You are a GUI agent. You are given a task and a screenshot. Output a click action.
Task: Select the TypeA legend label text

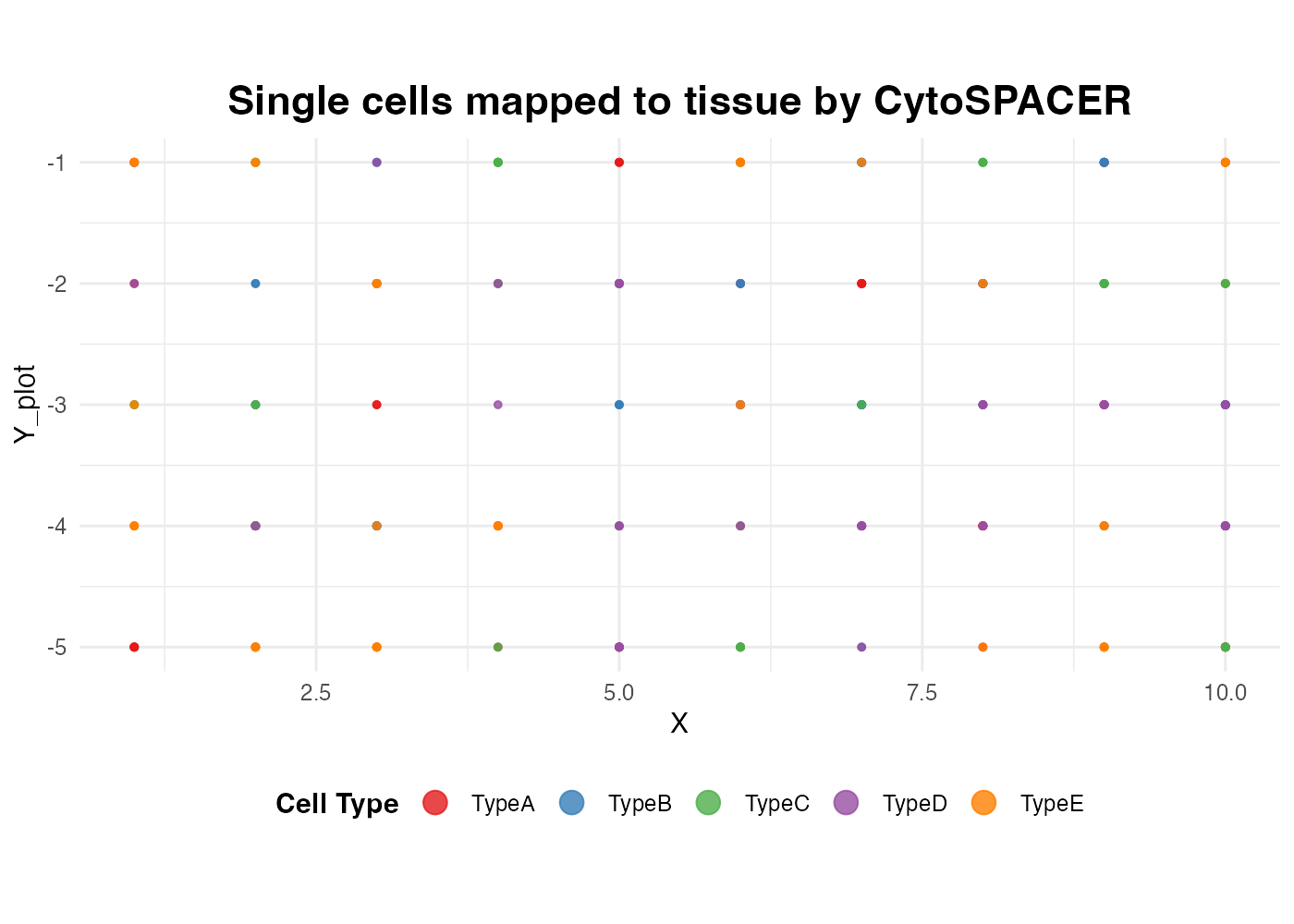503,804
